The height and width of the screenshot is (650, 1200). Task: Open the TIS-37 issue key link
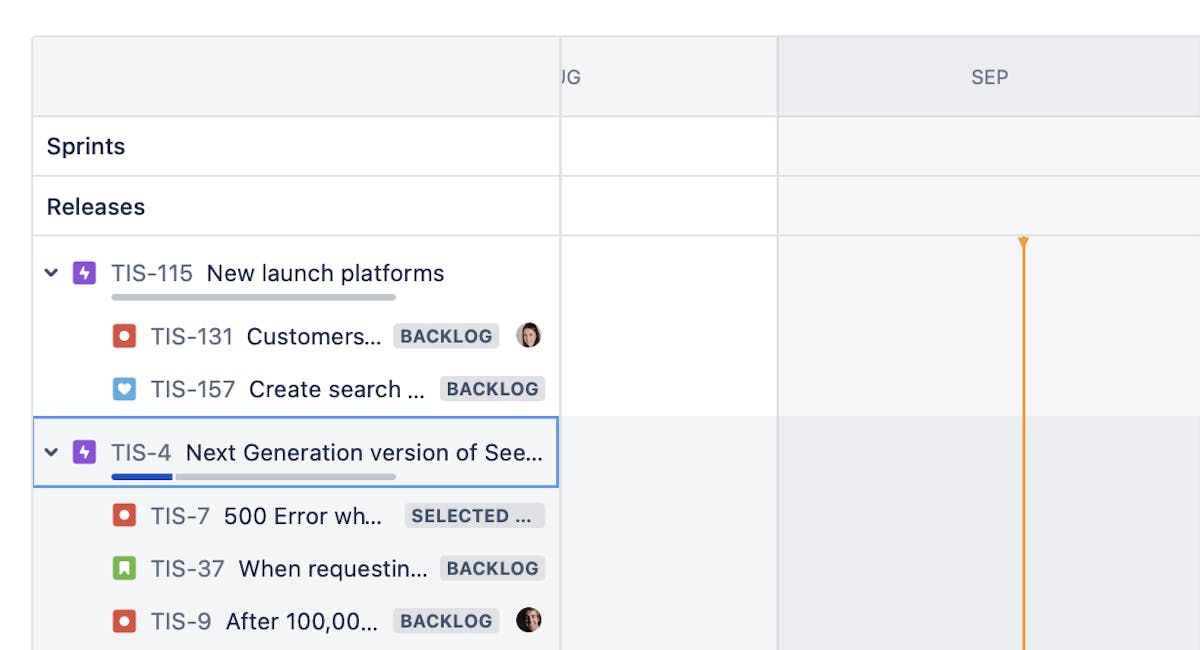[187, 569]
